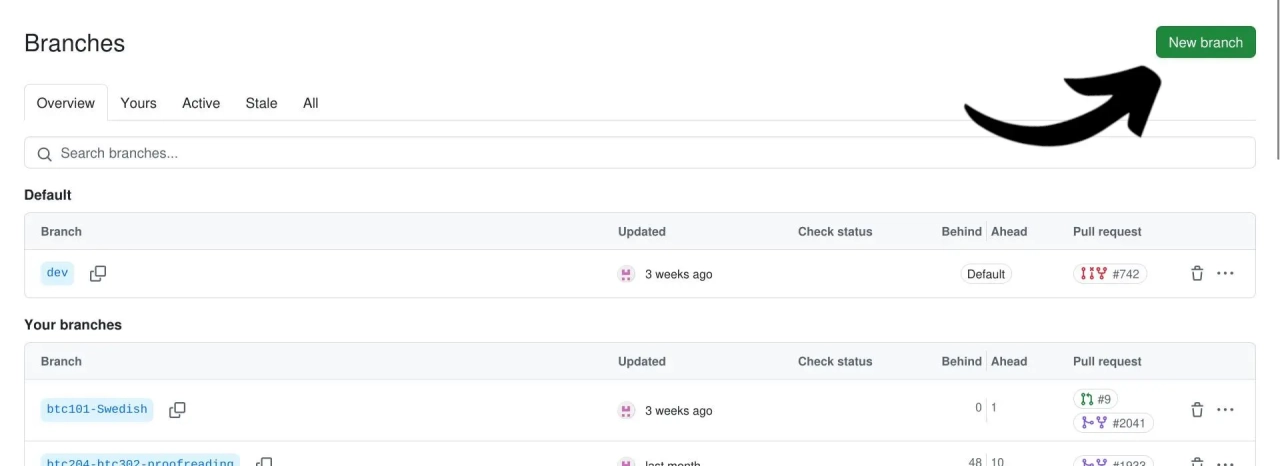Click the green New branch button
Image resolution: width=1280 pixels, height=466 pixels.
tap(1205, 42)
